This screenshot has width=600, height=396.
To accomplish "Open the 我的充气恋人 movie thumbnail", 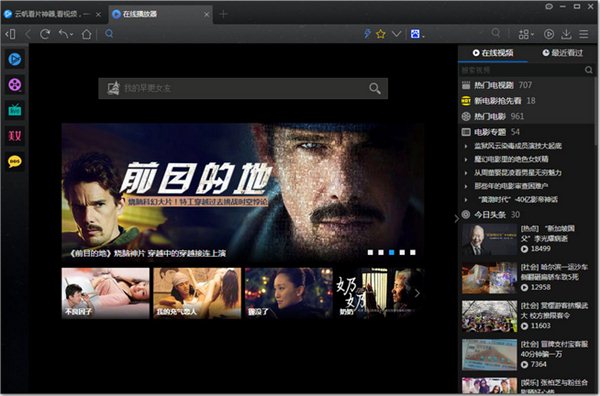I will 197,293.
